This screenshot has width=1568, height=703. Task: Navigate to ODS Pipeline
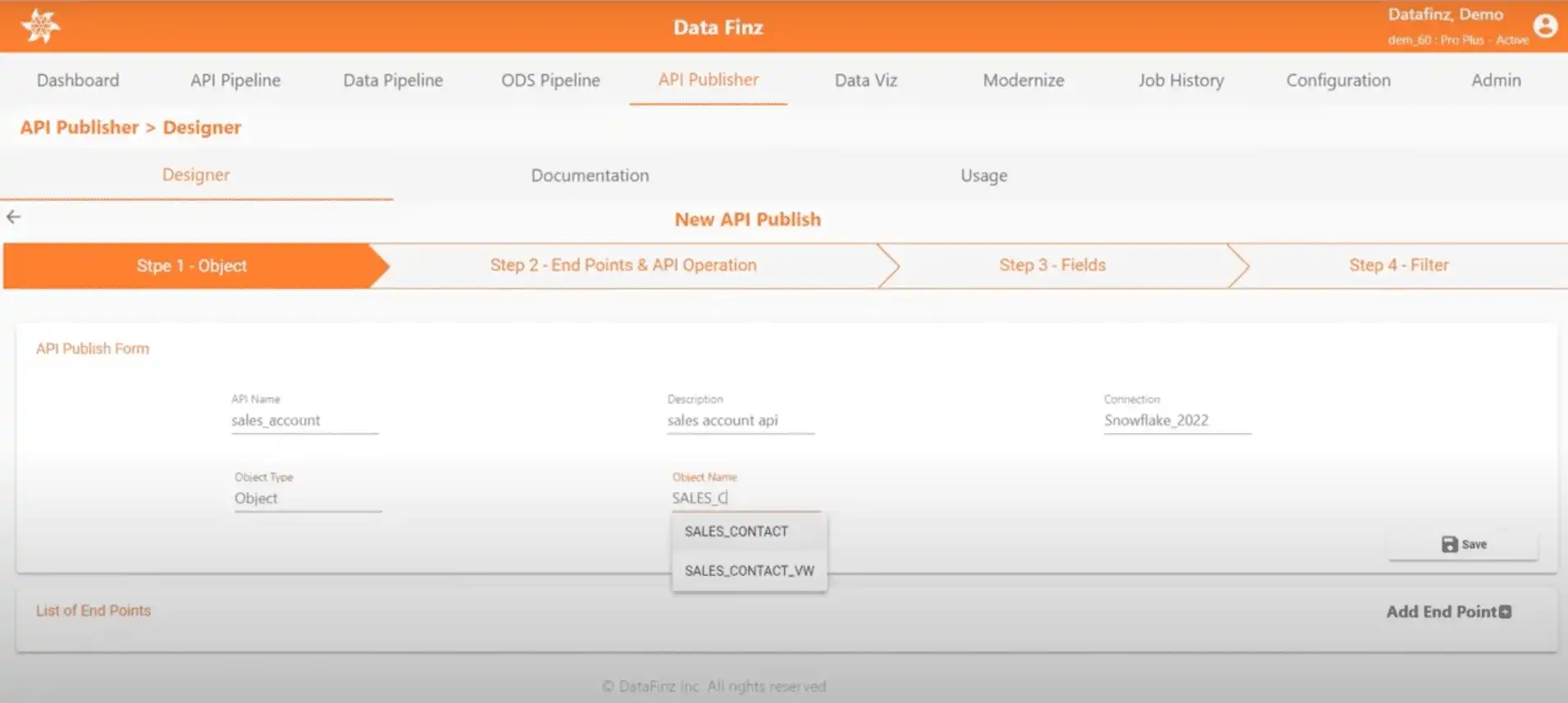550,80
